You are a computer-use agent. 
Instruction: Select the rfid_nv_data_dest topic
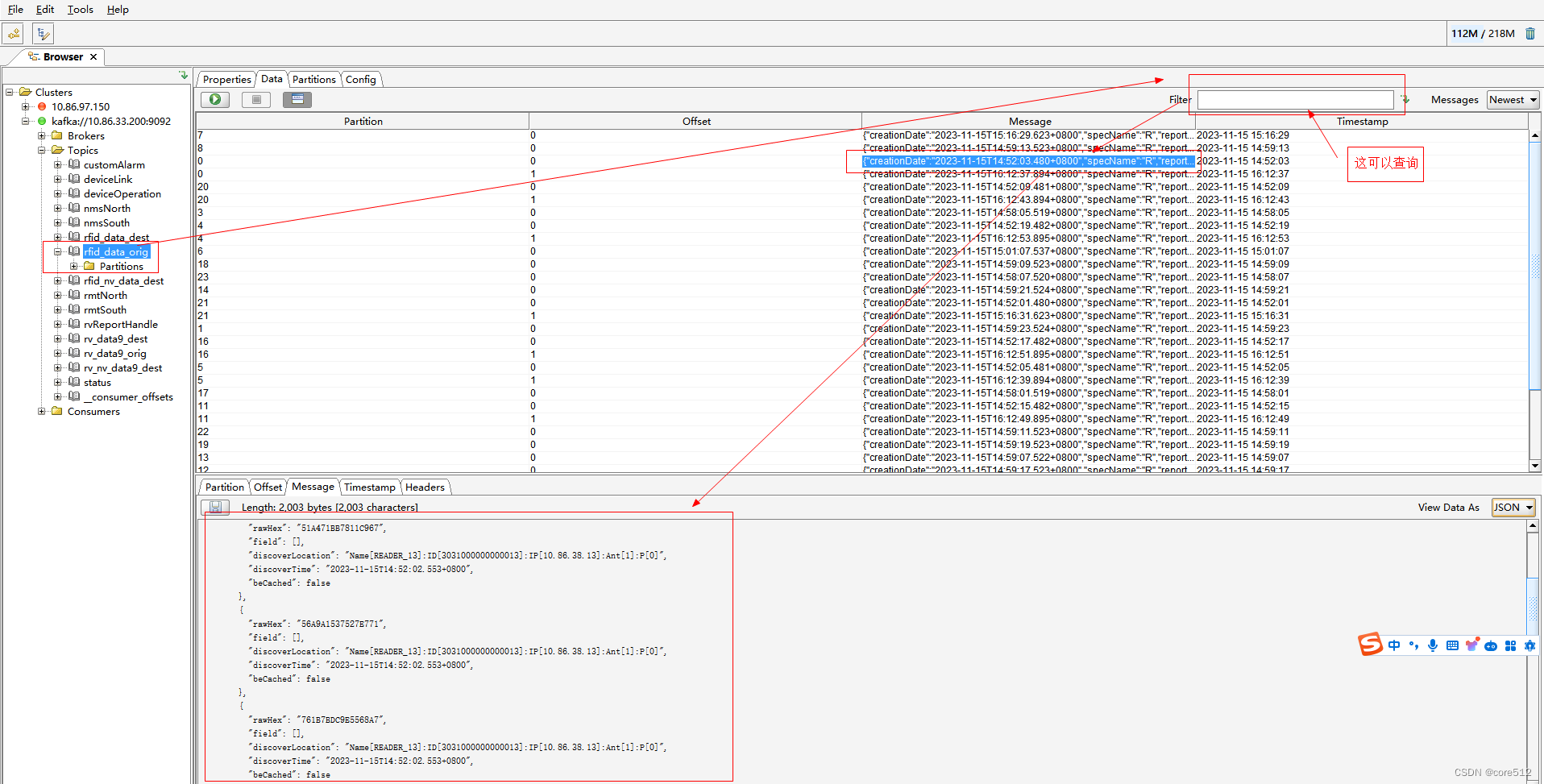pyautogui.click(x=123, y=280)
